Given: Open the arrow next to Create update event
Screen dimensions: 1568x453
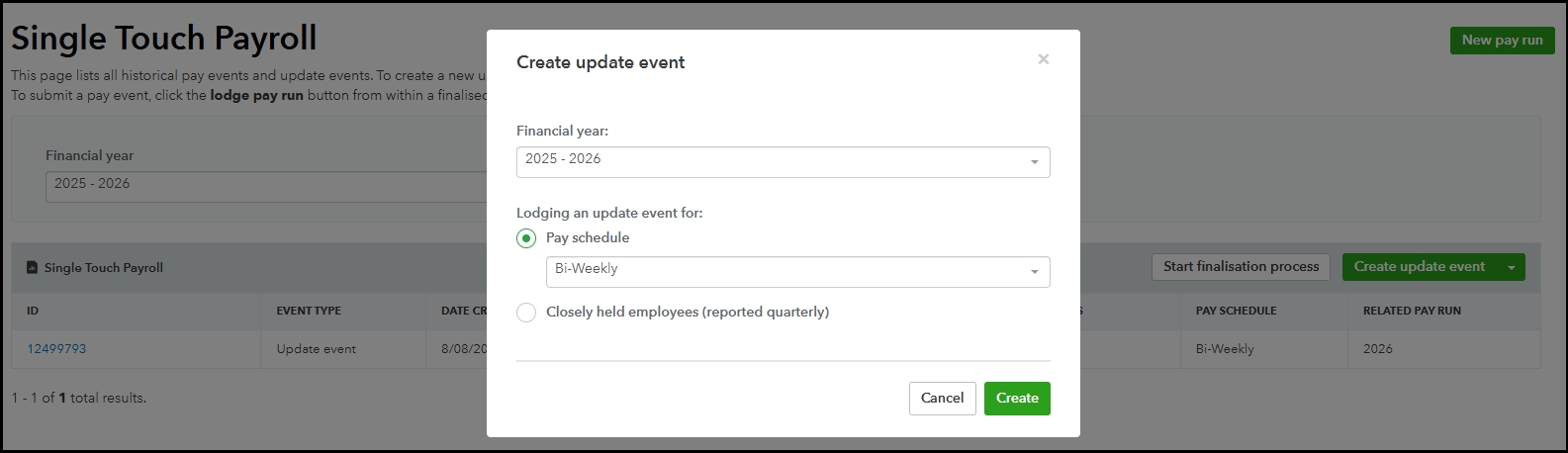Looking at the screenshot, I should point(1512,267).
